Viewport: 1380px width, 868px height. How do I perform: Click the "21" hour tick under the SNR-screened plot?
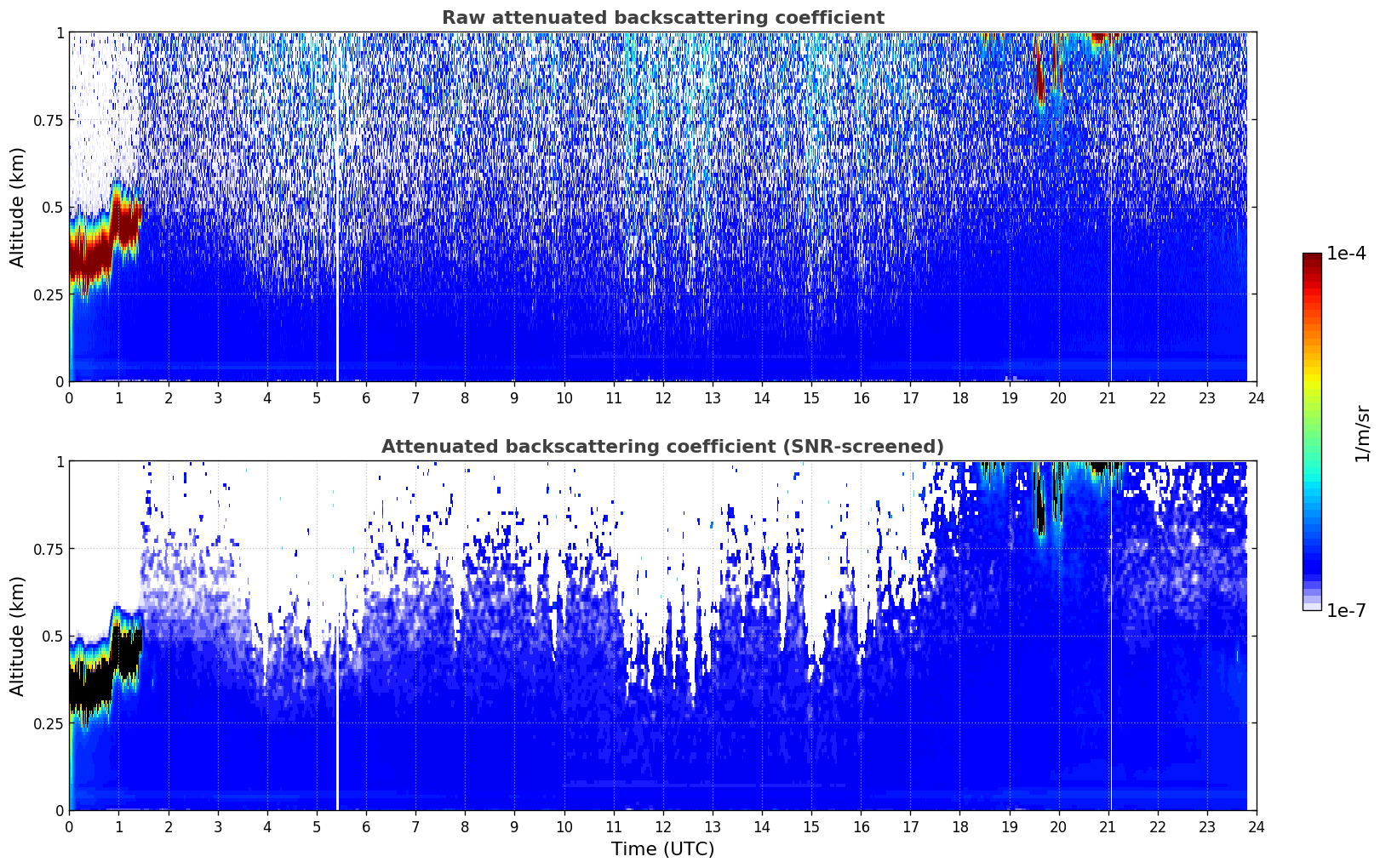[x=1108, y=826]
